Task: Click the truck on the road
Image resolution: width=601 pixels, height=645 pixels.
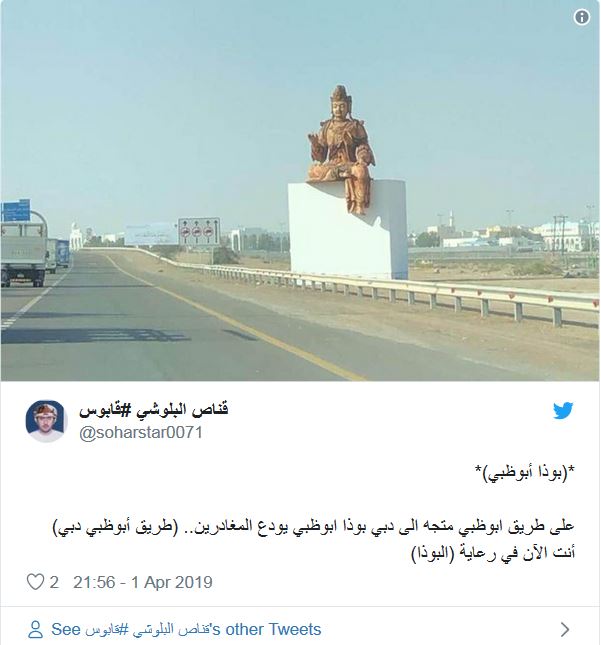Action: pyautogui.click(x=23, y=248)
